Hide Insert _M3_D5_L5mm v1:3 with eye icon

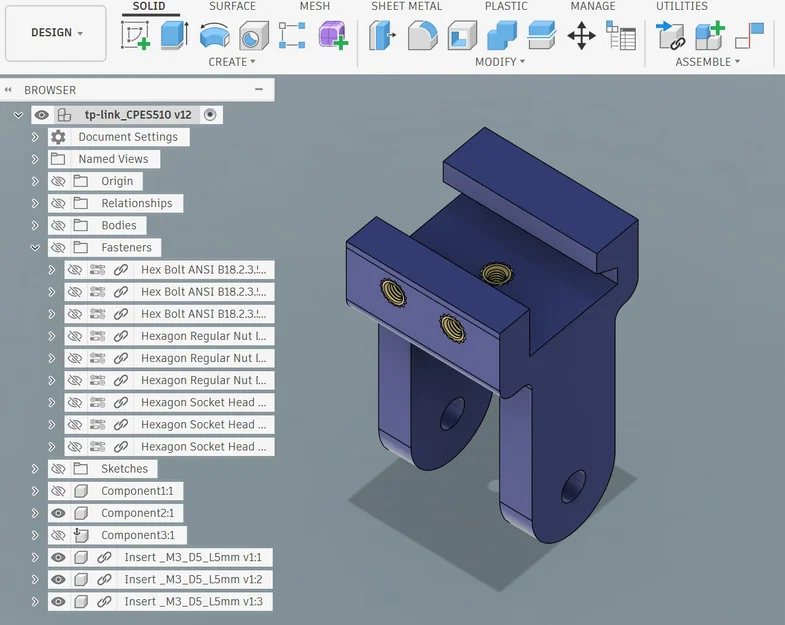pyautogui.click(x=58, y=601)
